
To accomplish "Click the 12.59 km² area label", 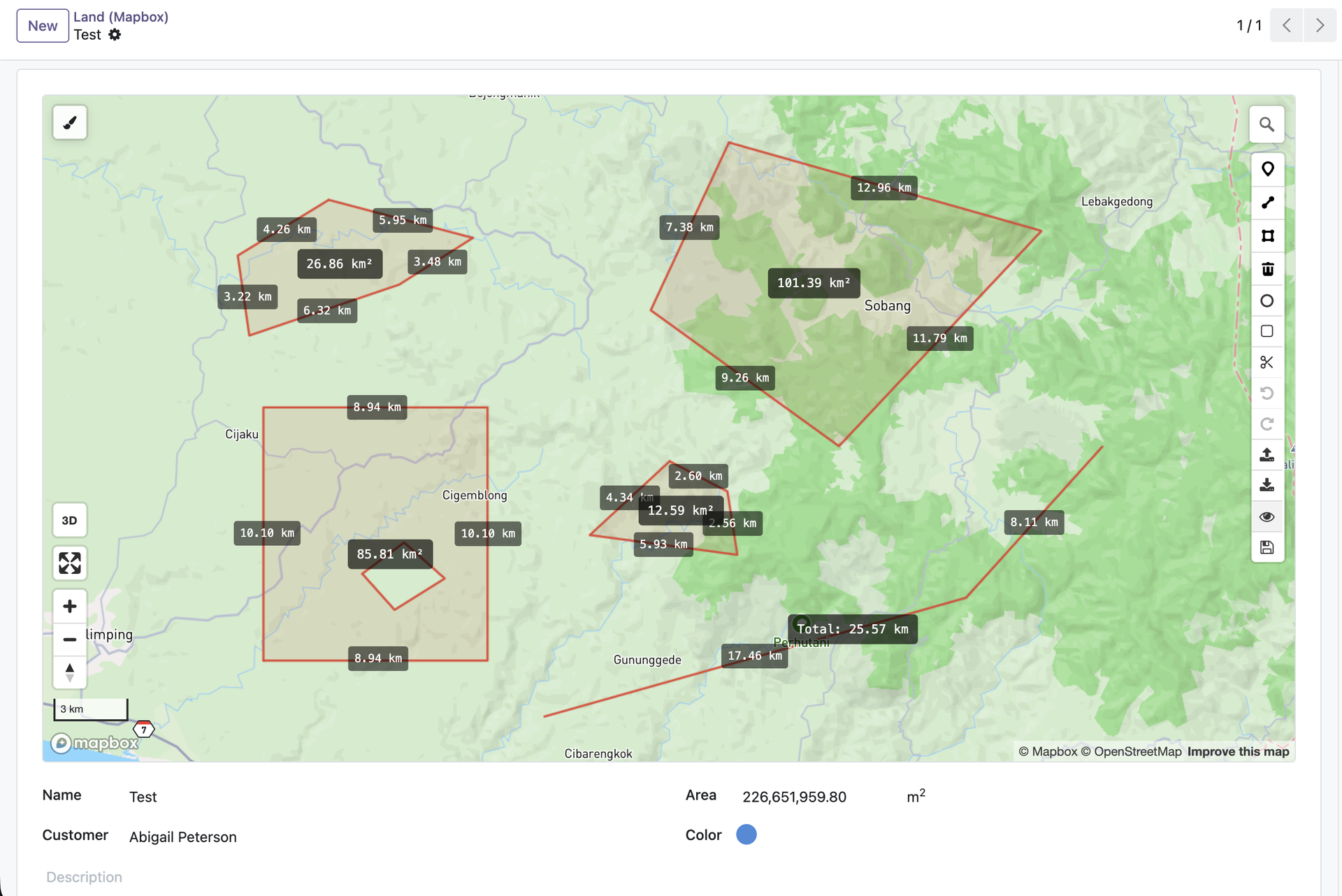I will point(680,511).
